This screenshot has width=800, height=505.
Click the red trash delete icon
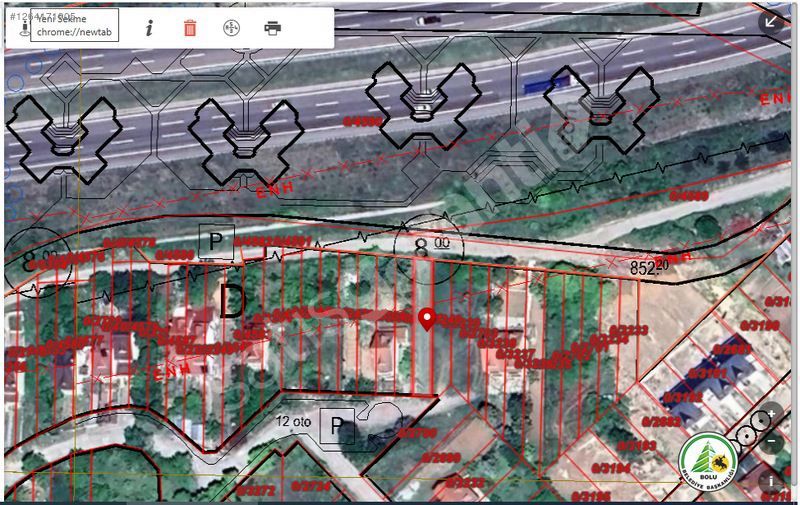click(x=190, y=28)
